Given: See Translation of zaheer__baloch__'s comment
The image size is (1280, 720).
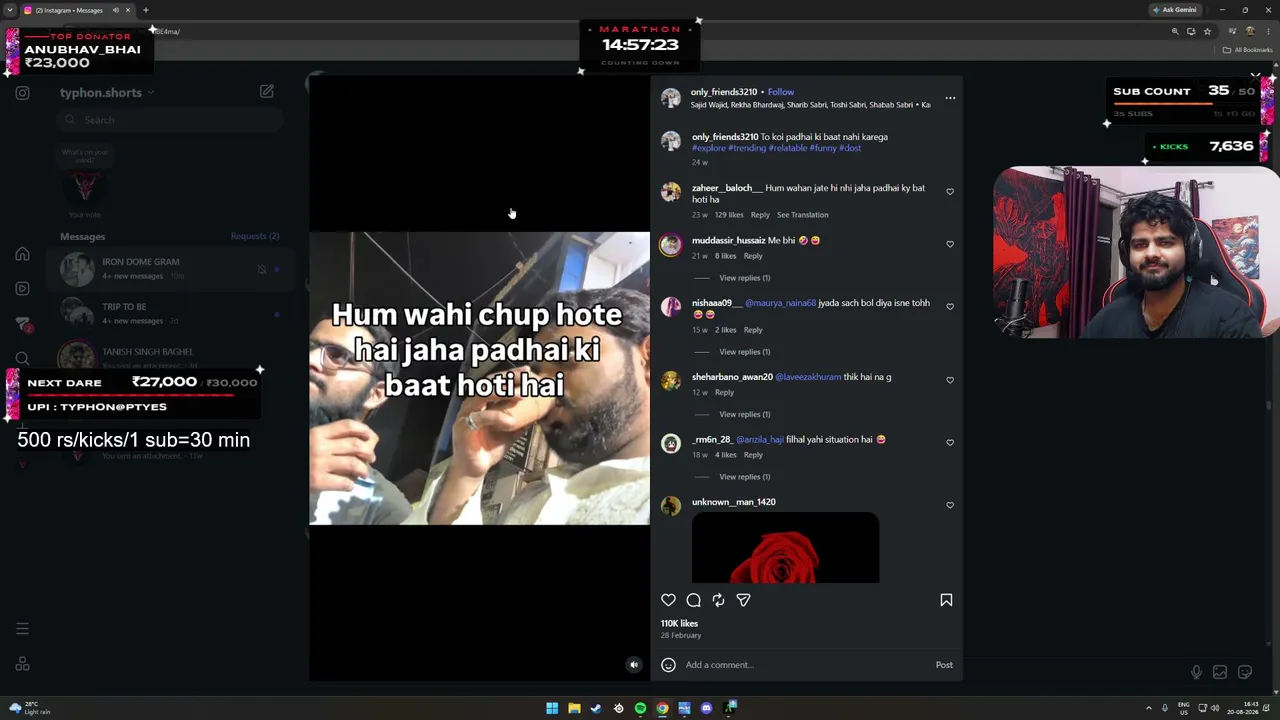Looking at the screenshot, I should coord(803,215).
